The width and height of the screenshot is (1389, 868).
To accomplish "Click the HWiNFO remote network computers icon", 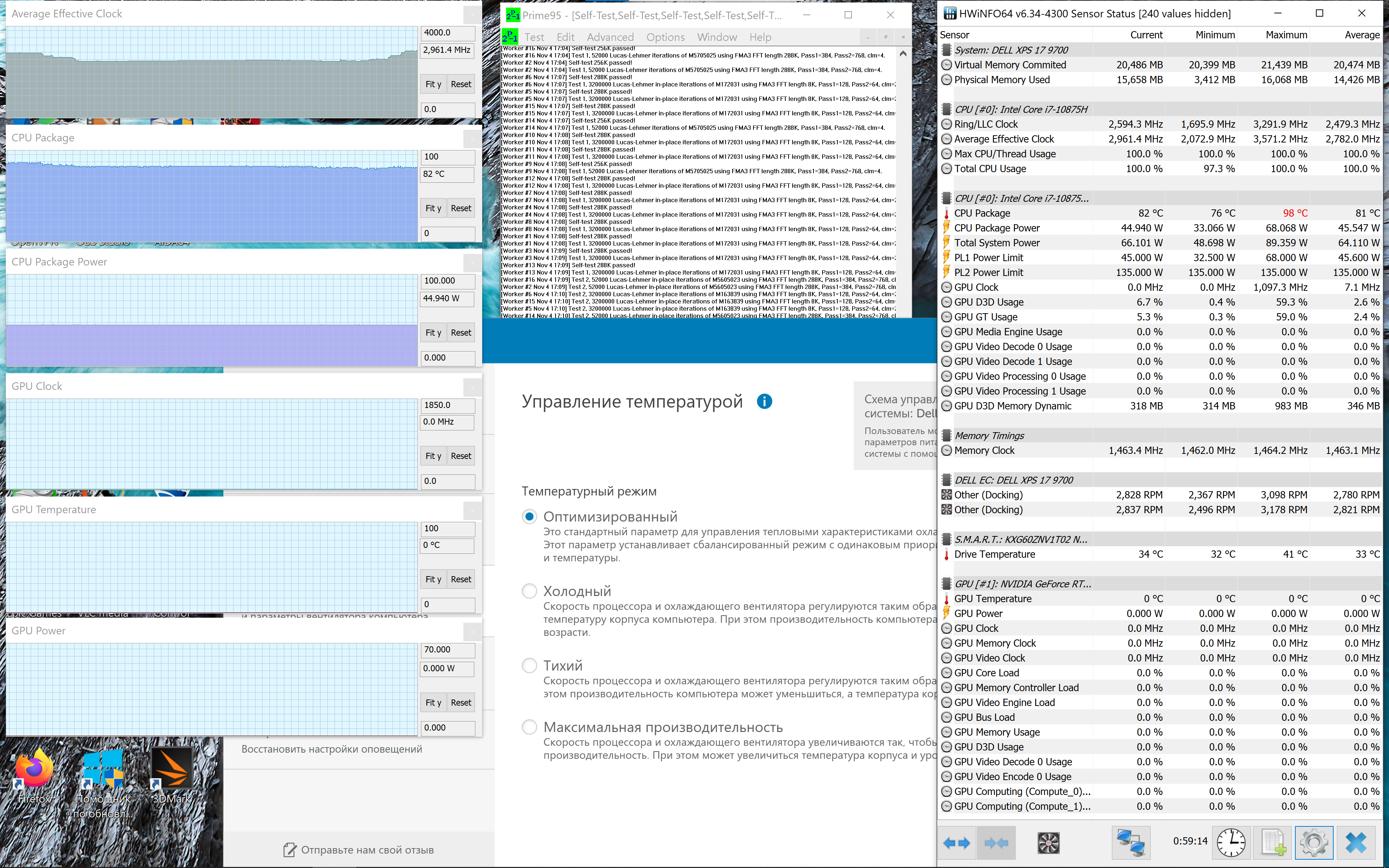I will [1131, 843].
